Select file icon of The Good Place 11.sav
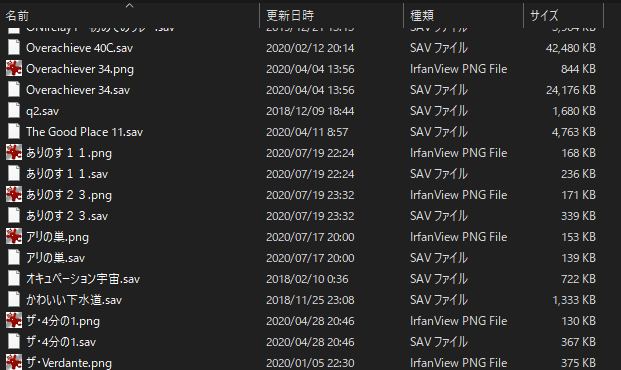Screen dimensions: 621x370 point(14,132)
